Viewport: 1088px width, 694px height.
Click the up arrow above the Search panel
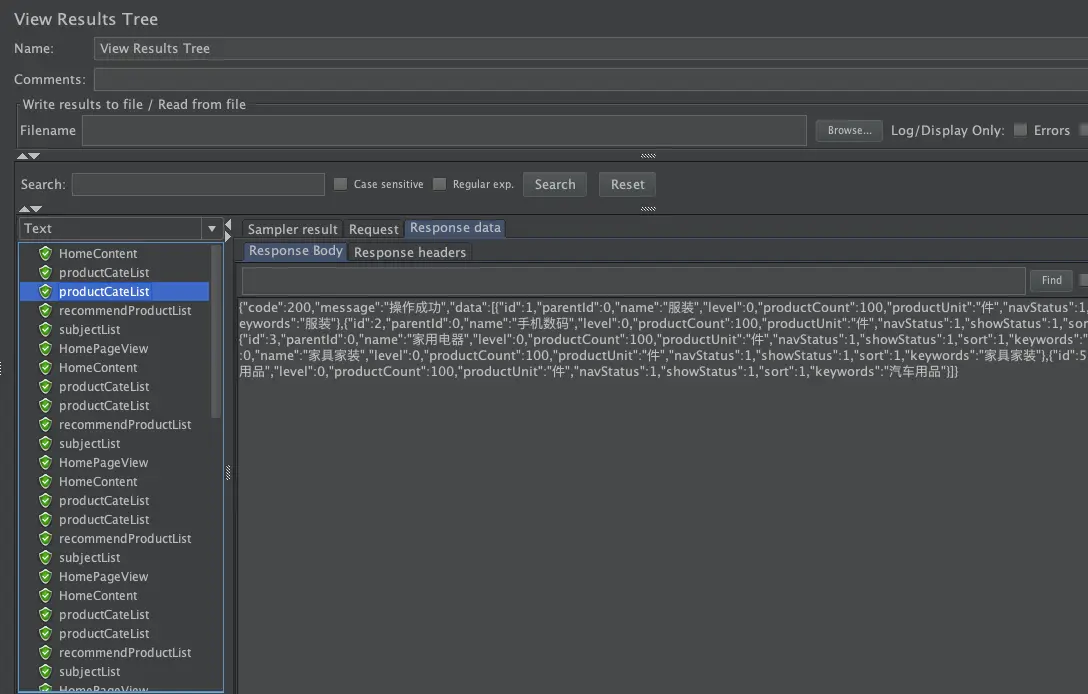22,156
